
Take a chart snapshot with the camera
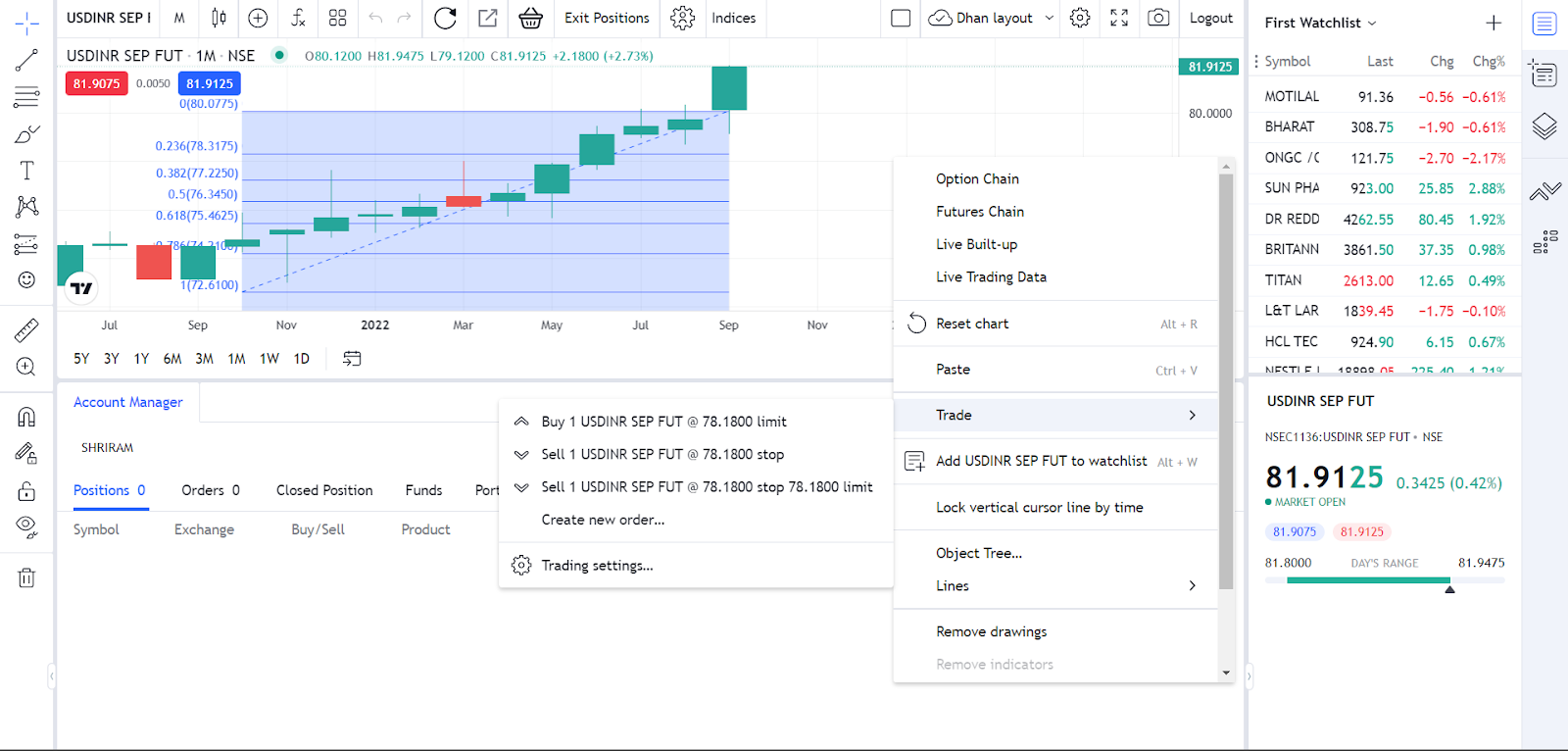pyautogui.click(x=1158, y=18)
